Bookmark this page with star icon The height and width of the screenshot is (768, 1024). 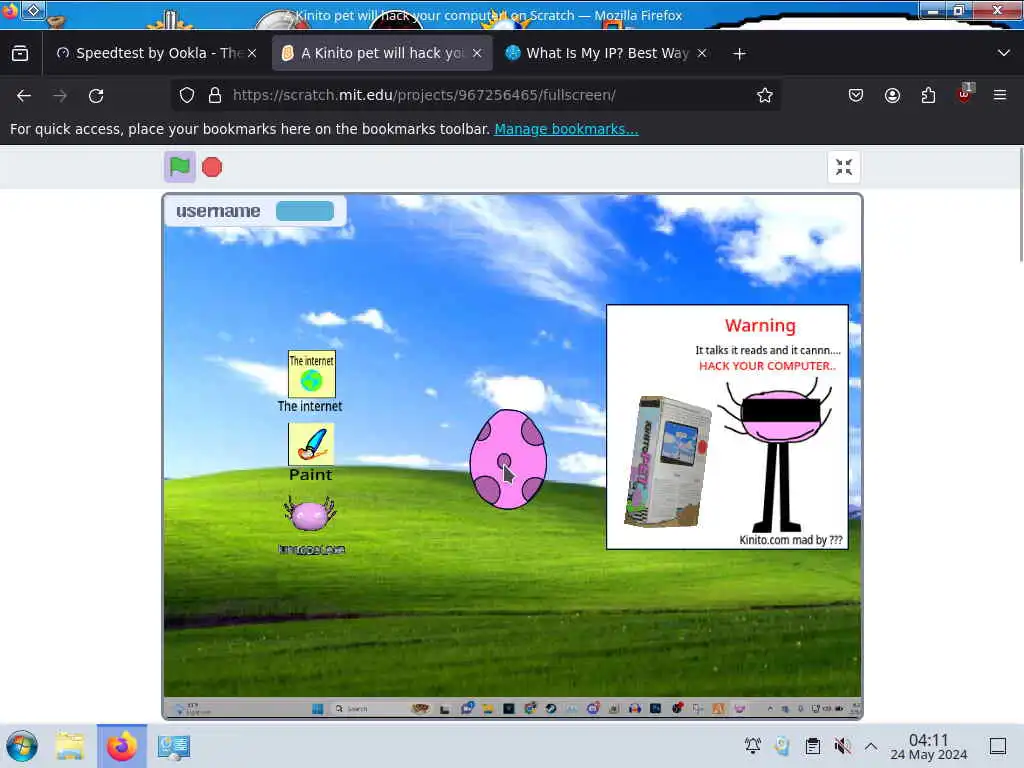click(x=765, y=95)
